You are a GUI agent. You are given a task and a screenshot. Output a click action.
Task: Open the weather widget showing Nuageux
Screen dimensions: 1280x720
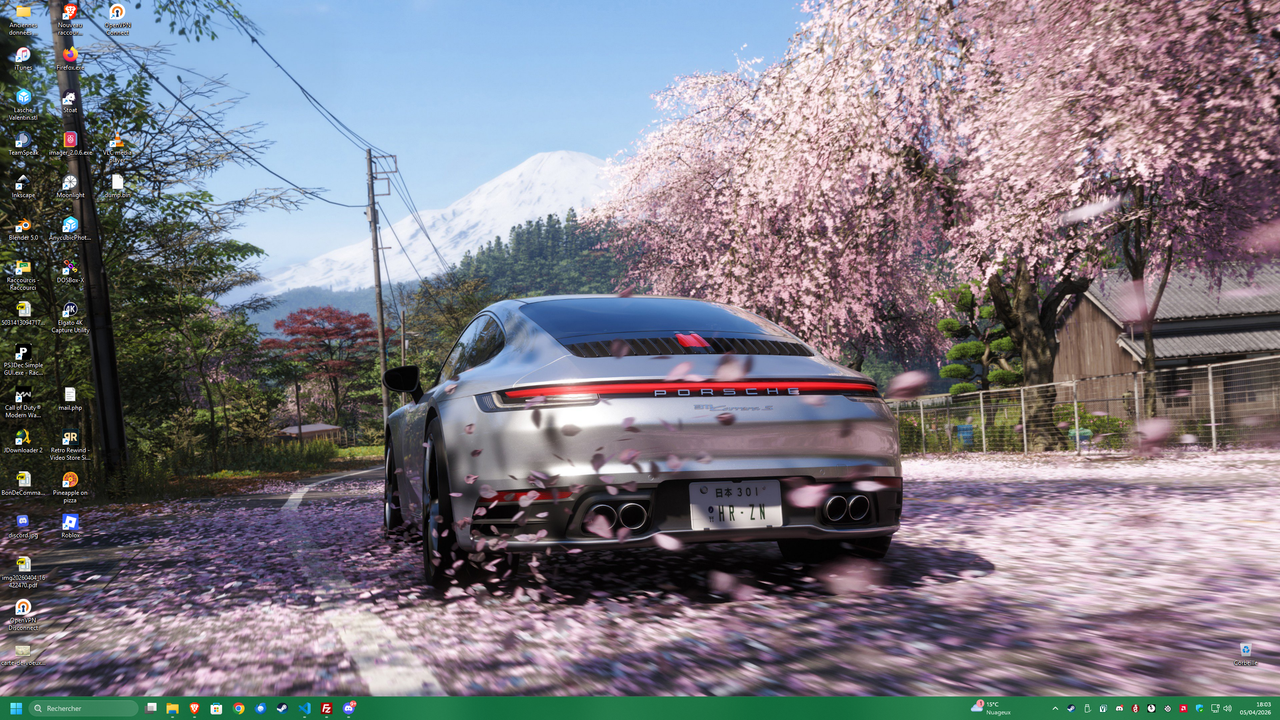click(991, 708)
